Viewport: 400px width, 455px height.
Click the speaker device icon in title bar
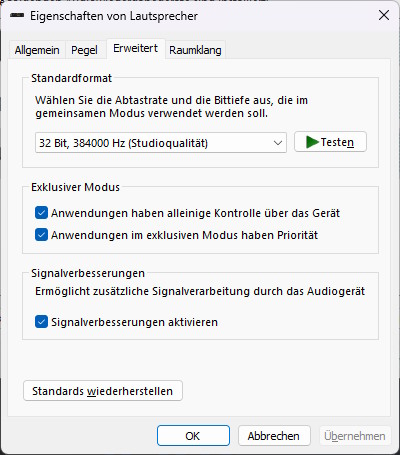tap(17, 16)
